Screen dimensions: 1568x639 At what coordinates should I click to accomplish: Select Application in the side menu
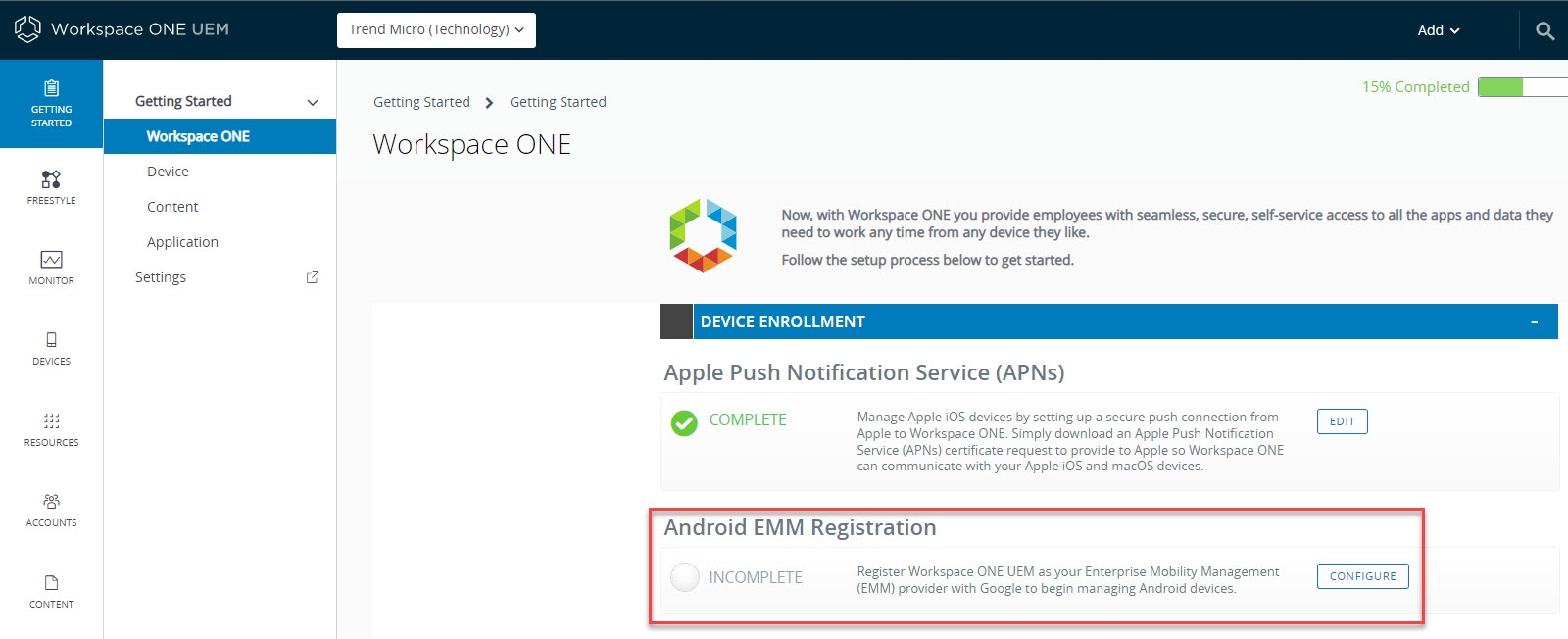(x=182, y=242)
